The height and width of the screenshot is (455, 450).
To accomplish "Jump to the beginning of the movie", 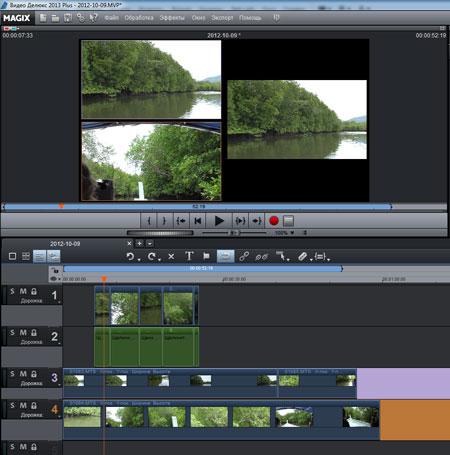I will [198, 221].
